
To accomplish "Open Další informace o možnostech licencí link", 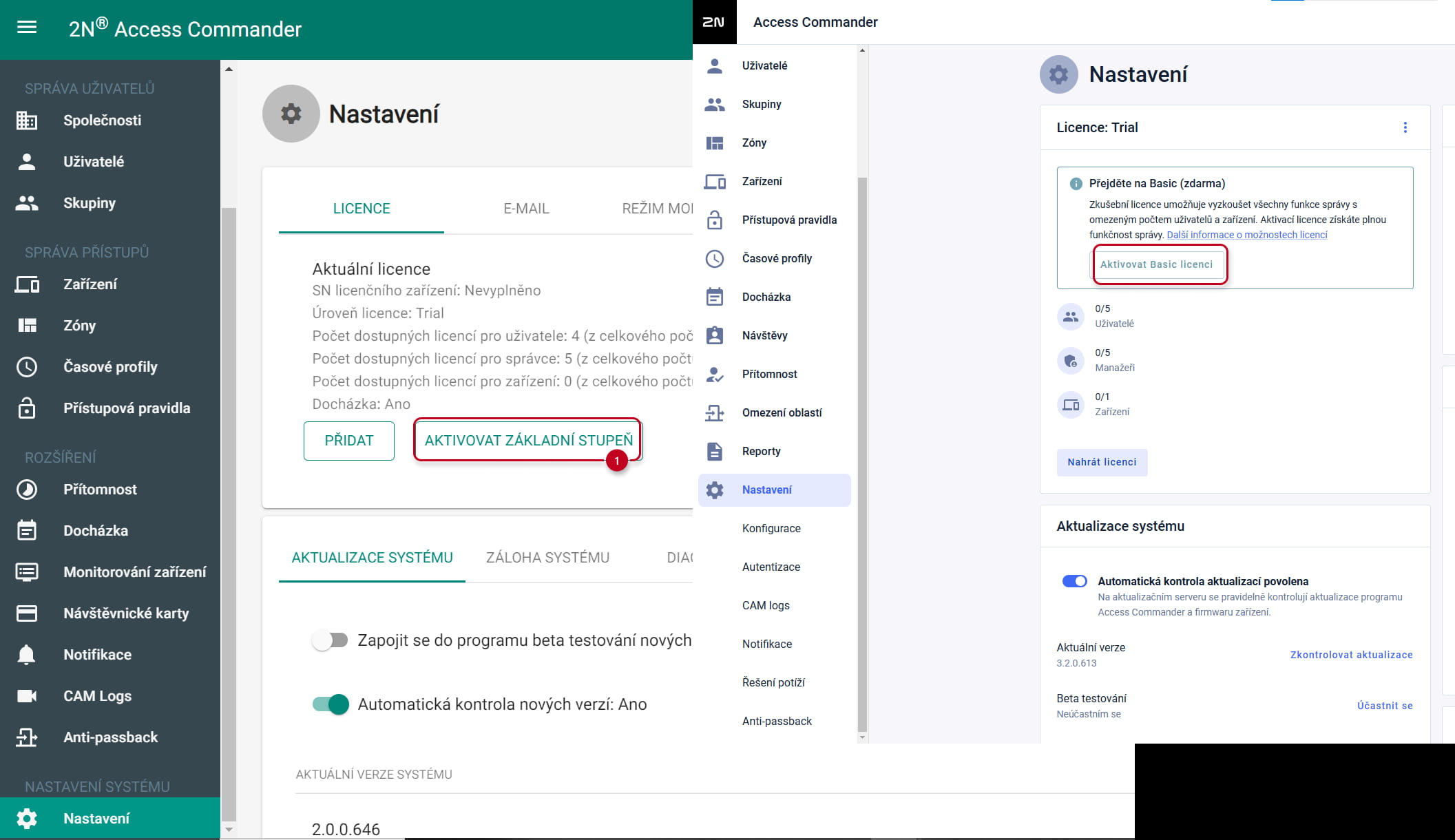I will pyautogui.click(x=1247, y=235).
